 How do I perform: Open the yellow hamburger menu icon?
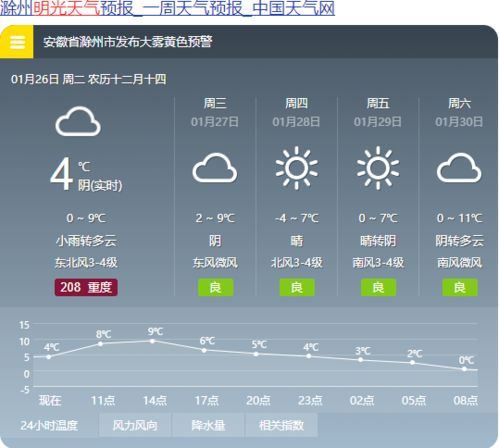[17, 42]
